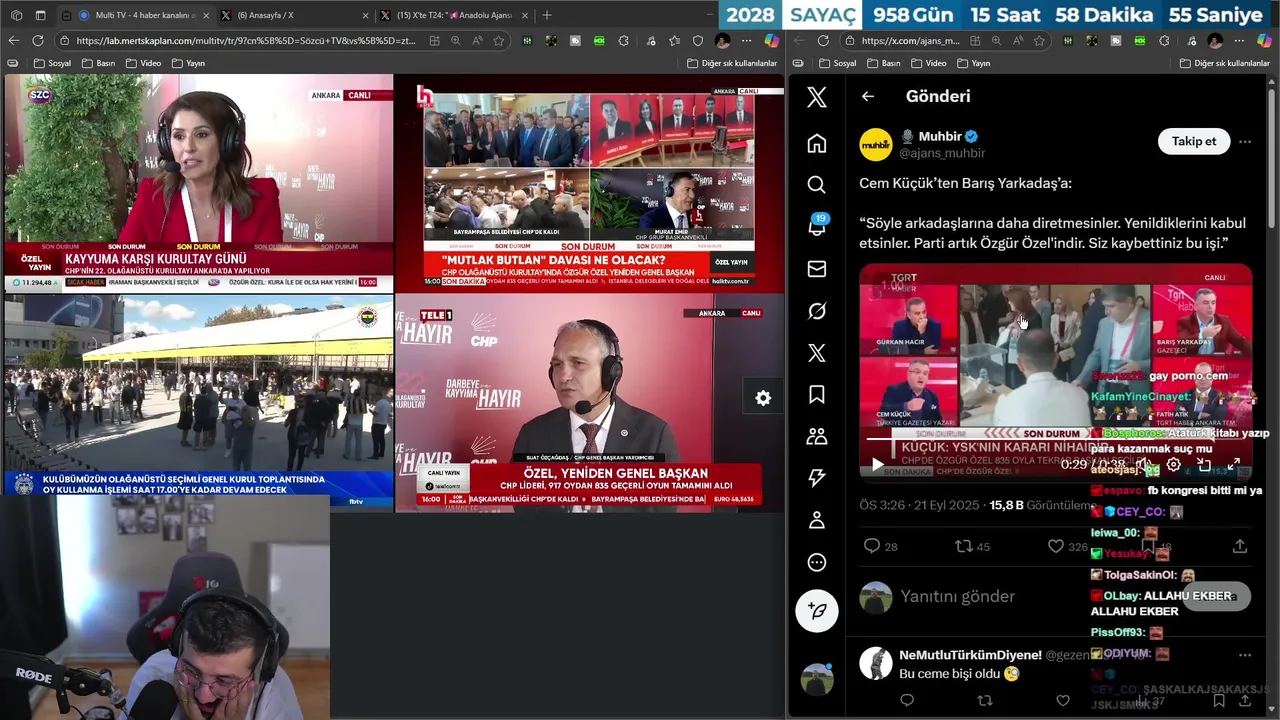This screenshot has height=720, width=1280.
Task: Open Yayın bookmarks folder in right browser
Action: click(x=973, y=63)
